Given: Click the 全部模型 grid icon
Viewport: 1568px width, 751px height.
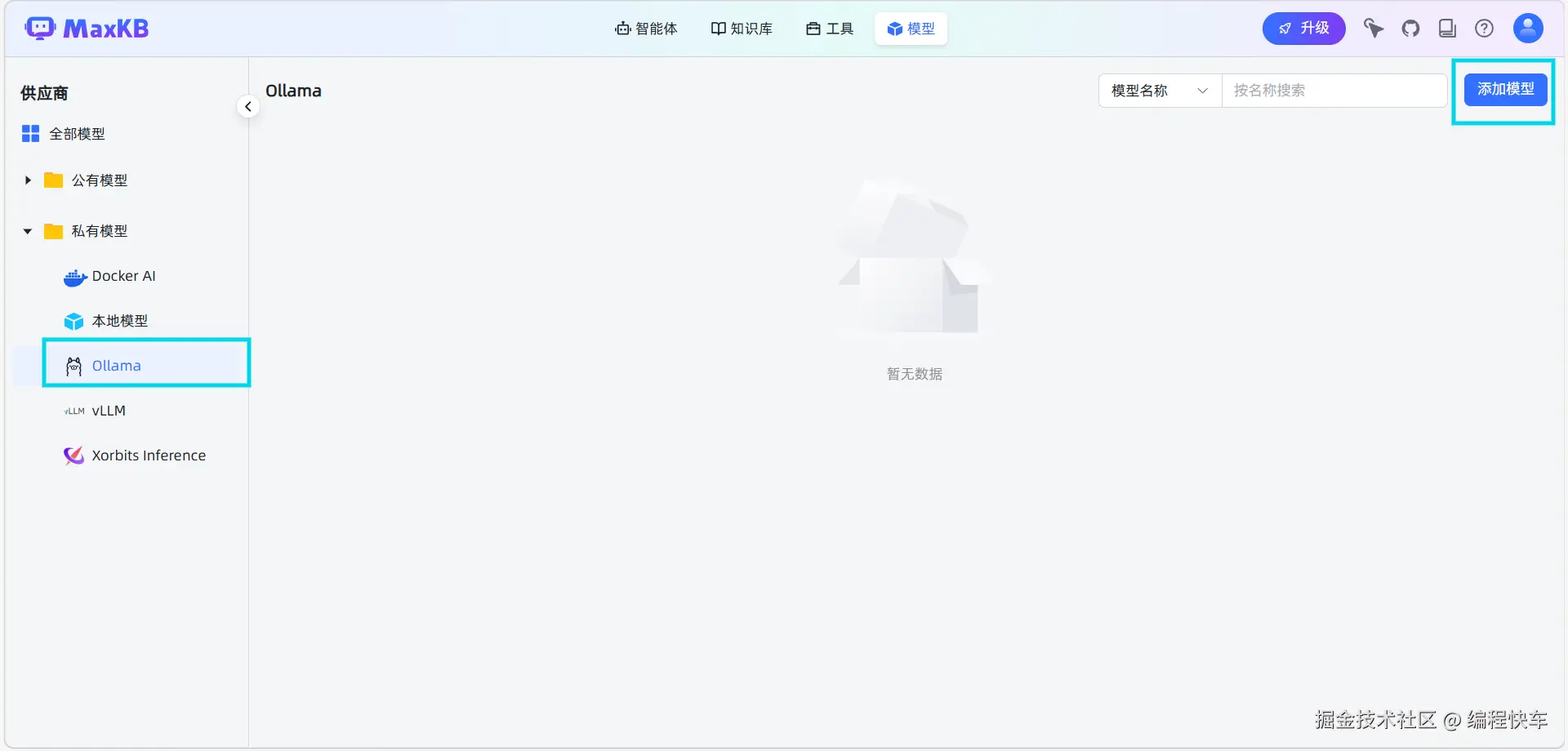Looking at the screenshot, I should pyautogui.click(x=30, y=134).
